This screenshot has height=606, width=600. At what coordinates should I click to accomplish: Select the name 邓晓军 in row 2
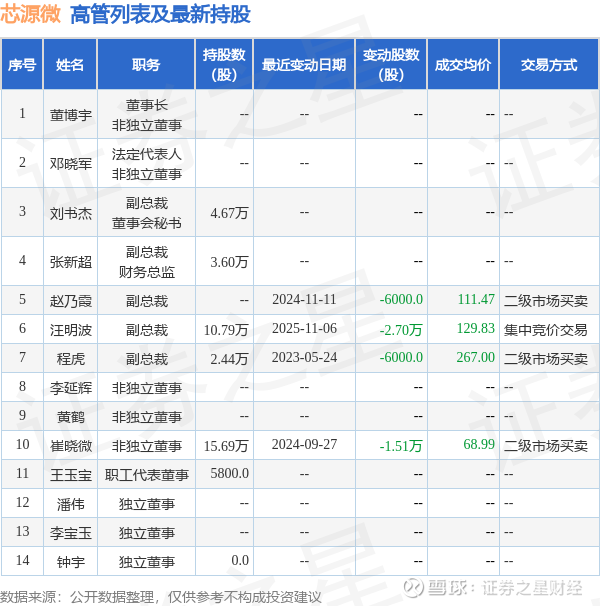click(71, 164)
